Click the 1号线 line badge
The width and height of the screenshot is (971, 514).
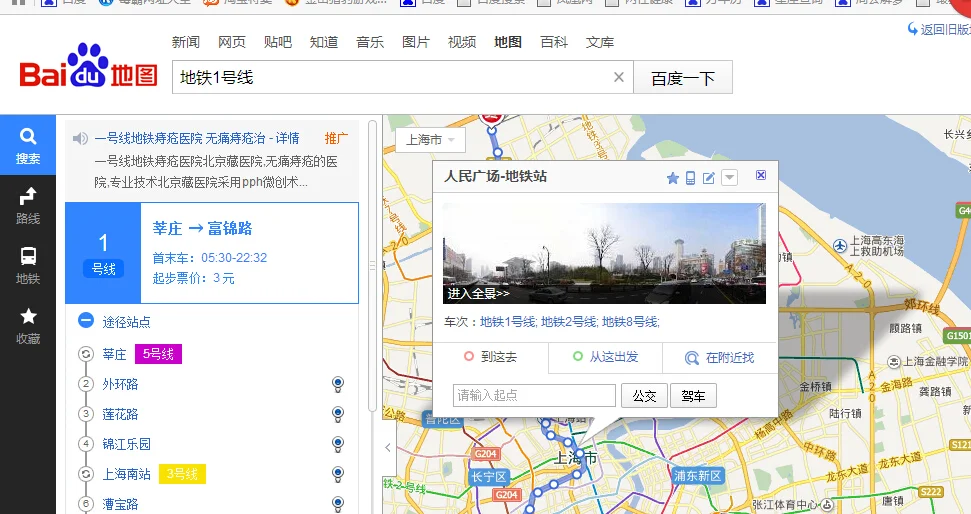tap(103, 253)
